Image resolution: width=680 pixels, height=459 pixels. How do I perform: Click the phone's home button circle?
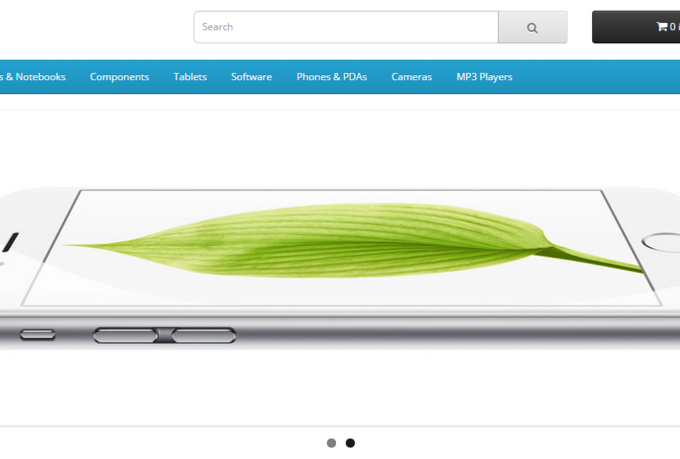click(661, 242)
